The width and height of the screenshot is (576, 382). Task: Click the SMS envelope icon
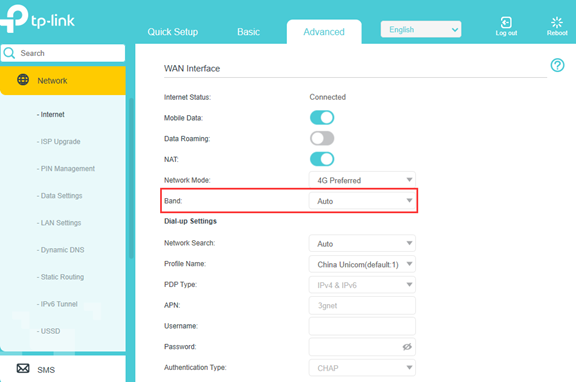[x=23, y=368]
